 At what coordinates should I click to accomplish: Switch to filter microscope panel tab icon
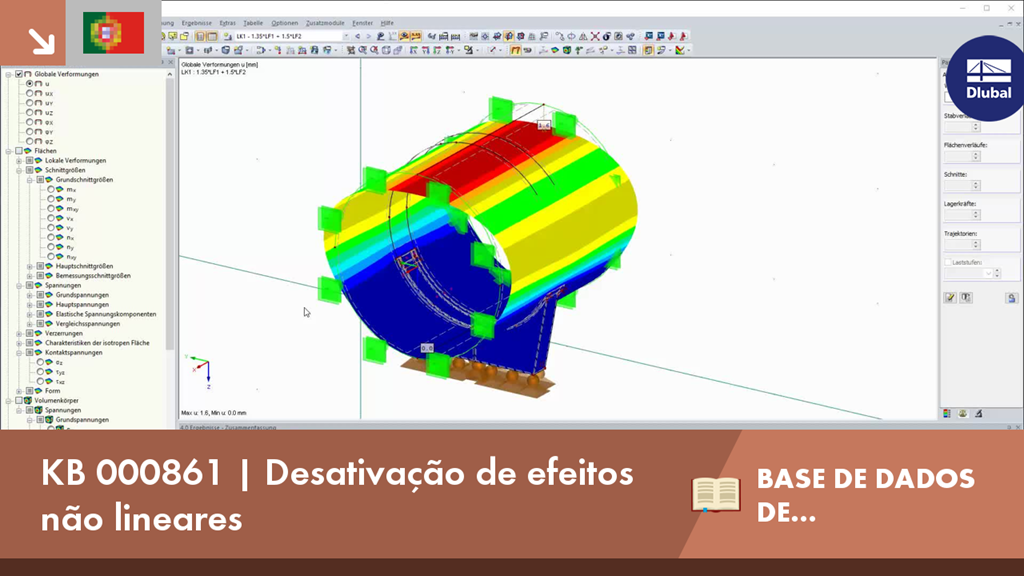978,413
